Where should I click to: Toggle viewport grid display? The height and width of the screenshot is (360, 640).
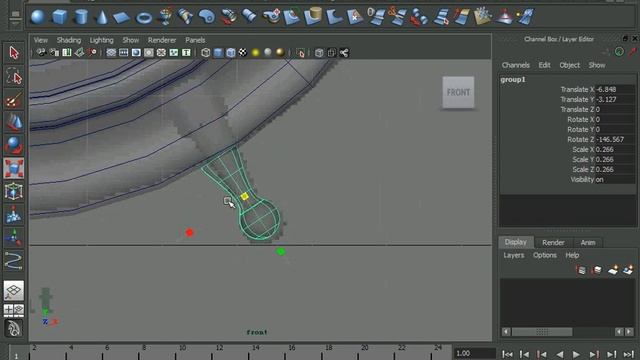111,53
